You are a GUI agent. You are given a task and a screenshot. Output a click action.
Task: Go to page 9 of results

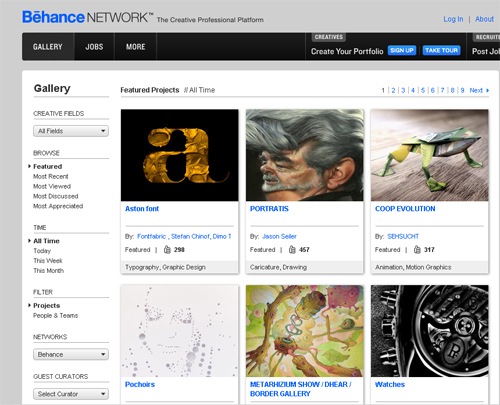[462, 90]
